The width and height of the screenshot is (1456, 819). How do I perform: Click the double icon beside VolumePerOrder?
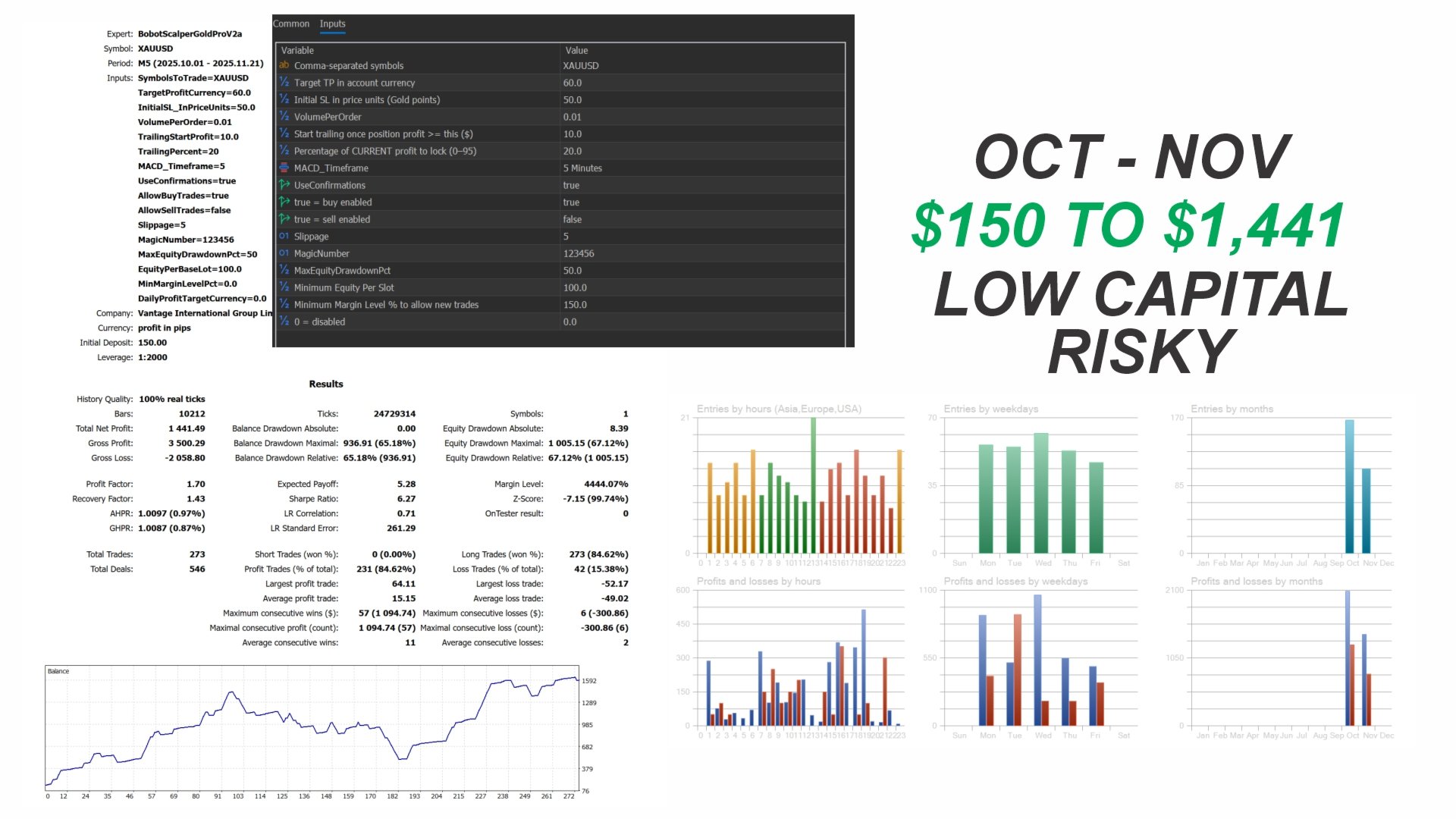click(284, 117)
